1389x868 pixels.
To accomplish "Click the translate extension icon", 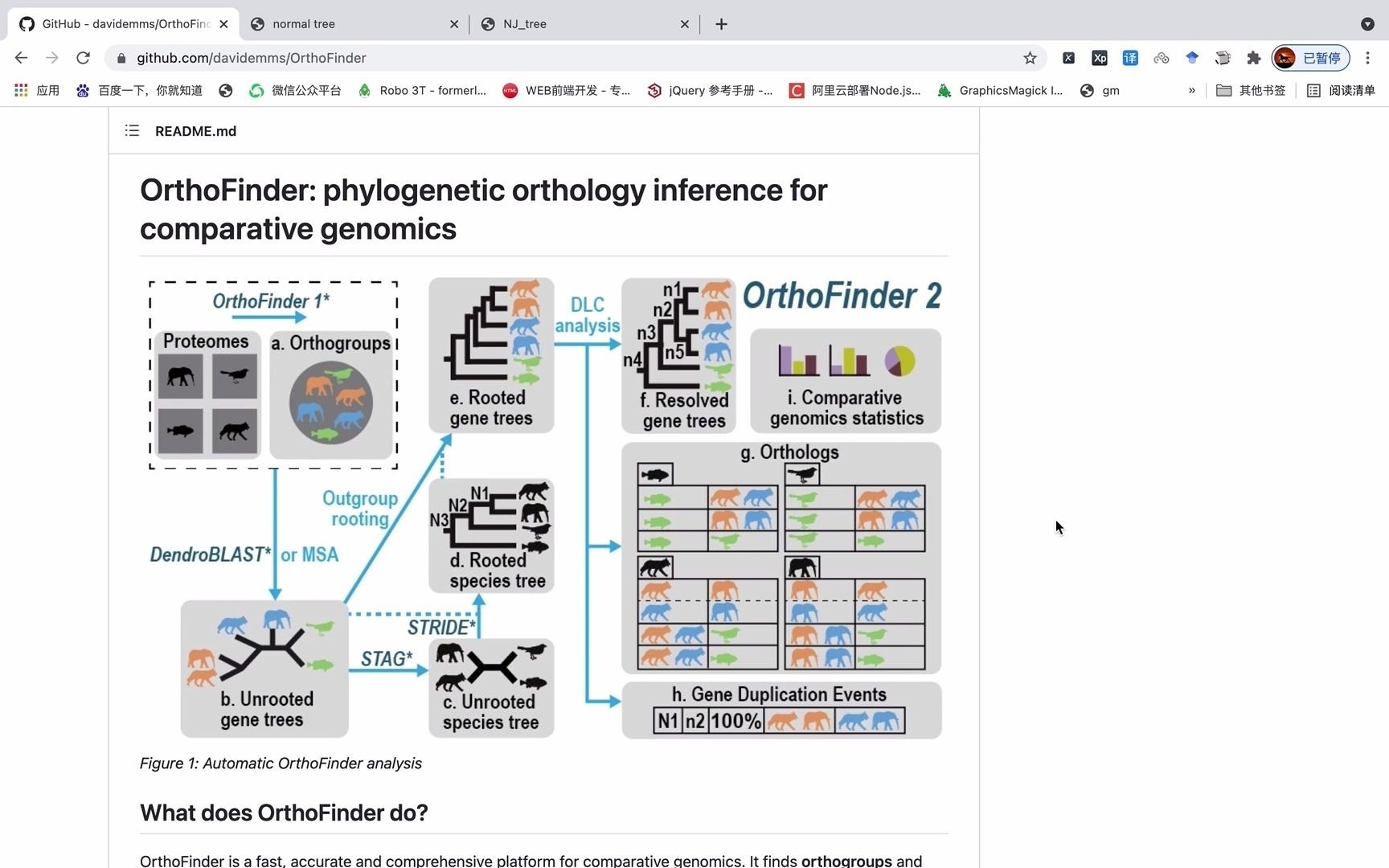I will click(x=1130, y=58).
